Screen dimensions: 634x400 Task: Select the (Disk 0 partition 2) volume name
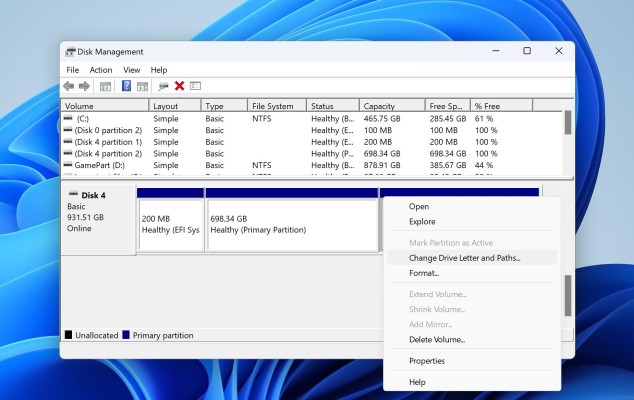coord(108,130)
